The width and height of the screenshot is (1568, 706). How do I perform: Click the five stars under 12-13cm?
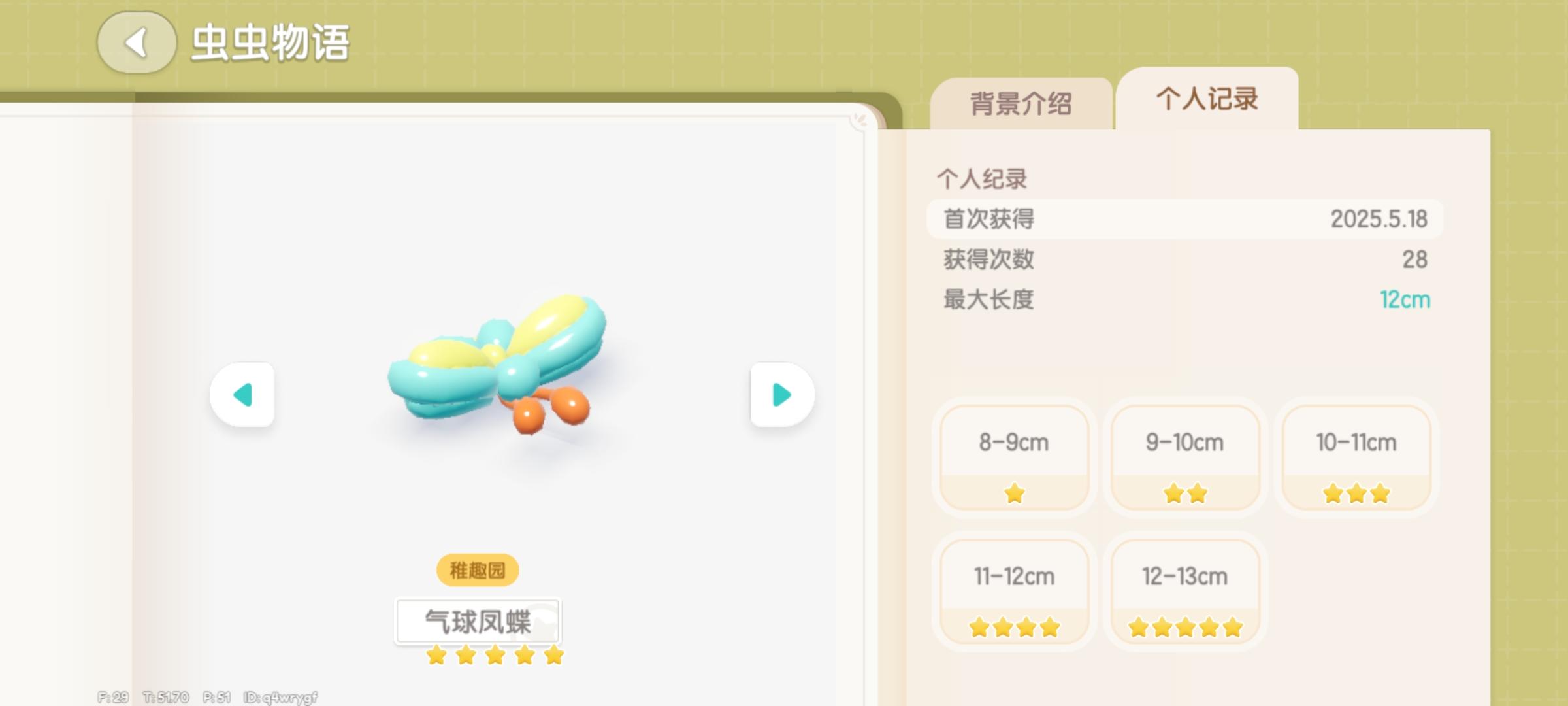[x=1185, y=628]
